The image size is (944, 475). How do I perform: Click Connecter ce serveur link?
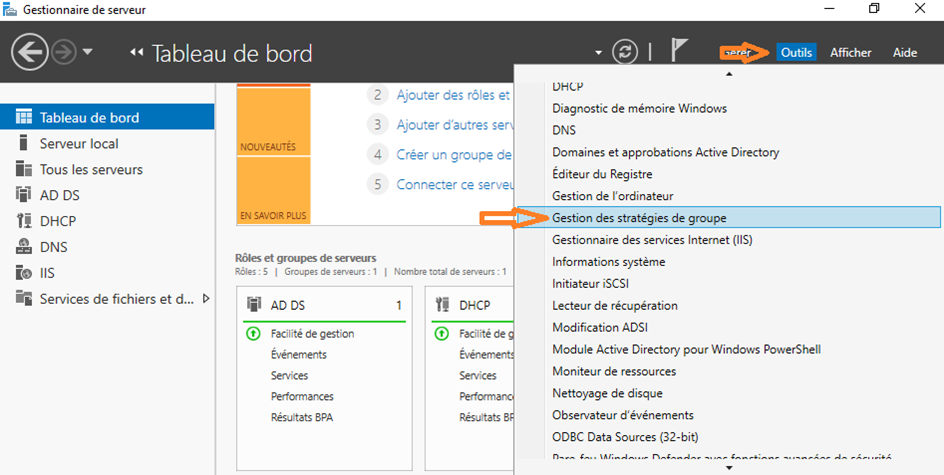(x=454, y=184)
